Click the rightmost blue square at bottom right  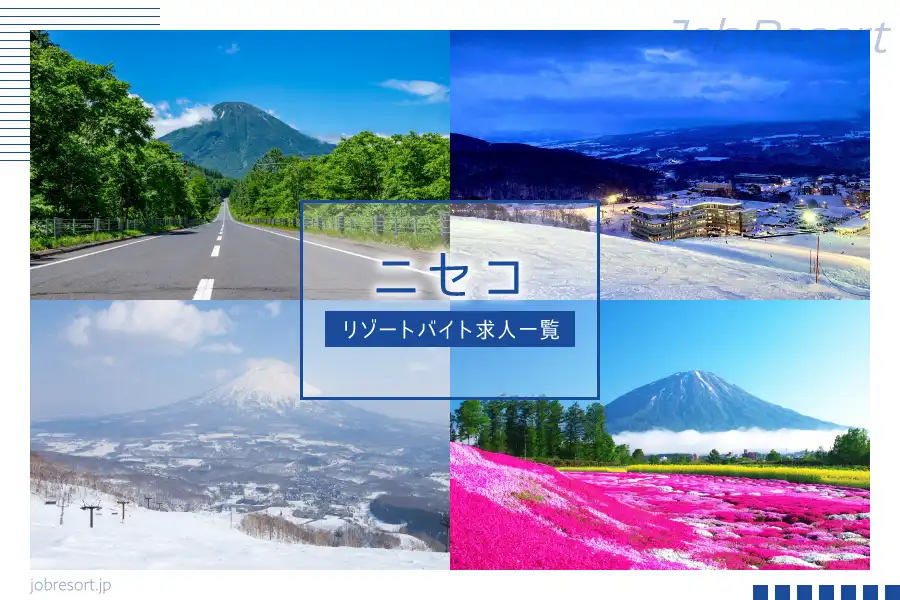(x=892, y=592)
